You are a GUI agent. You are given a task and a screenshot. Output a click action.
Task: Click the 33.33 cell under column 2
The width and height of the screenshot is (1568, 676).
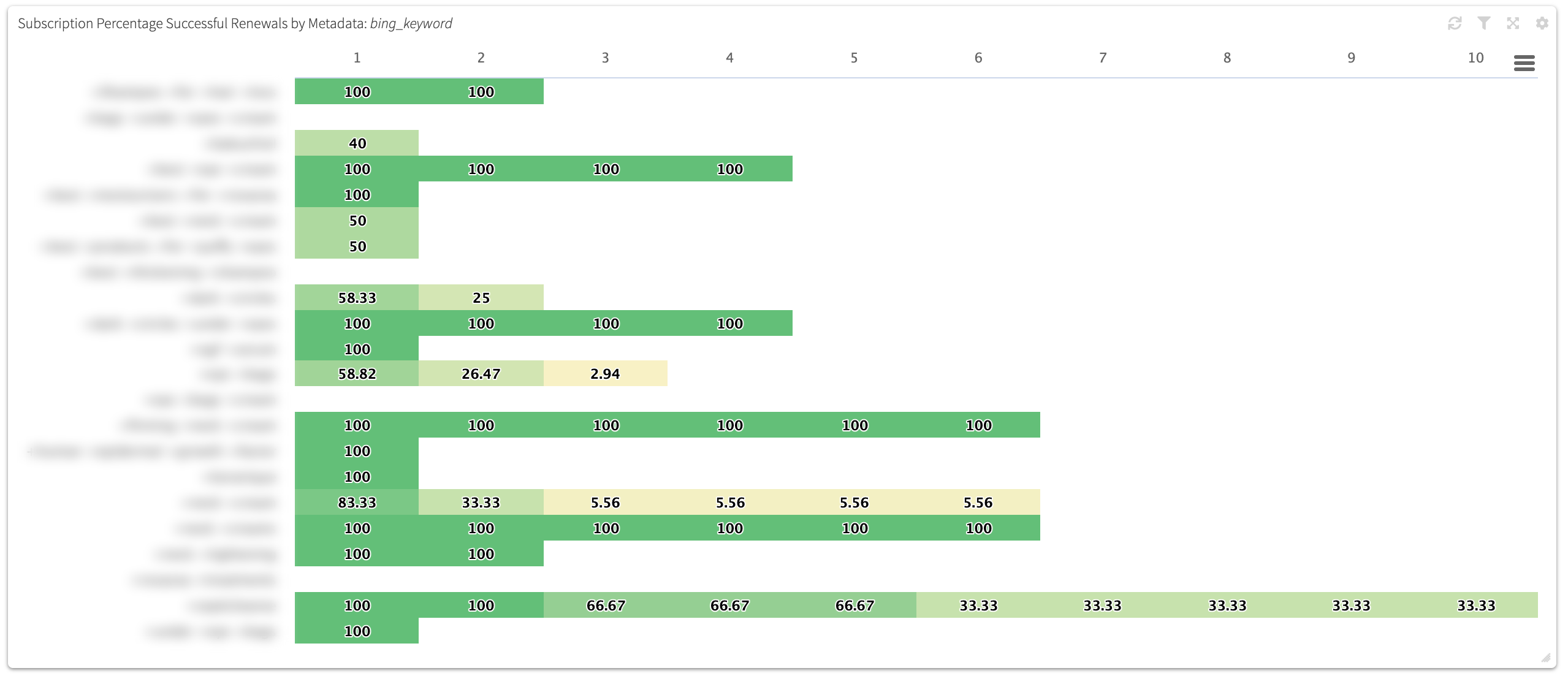[481, 502]
